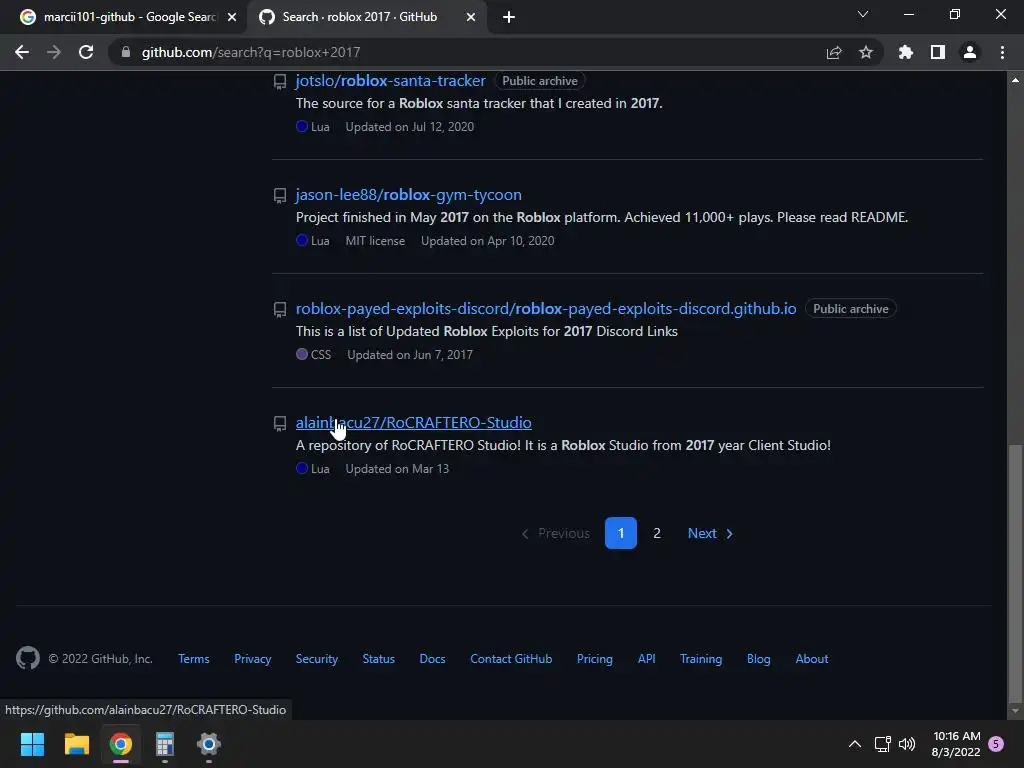Toggle the browser side panel icon
The width and height of the screenshot is (1024, 768).
tap(938, 52)
